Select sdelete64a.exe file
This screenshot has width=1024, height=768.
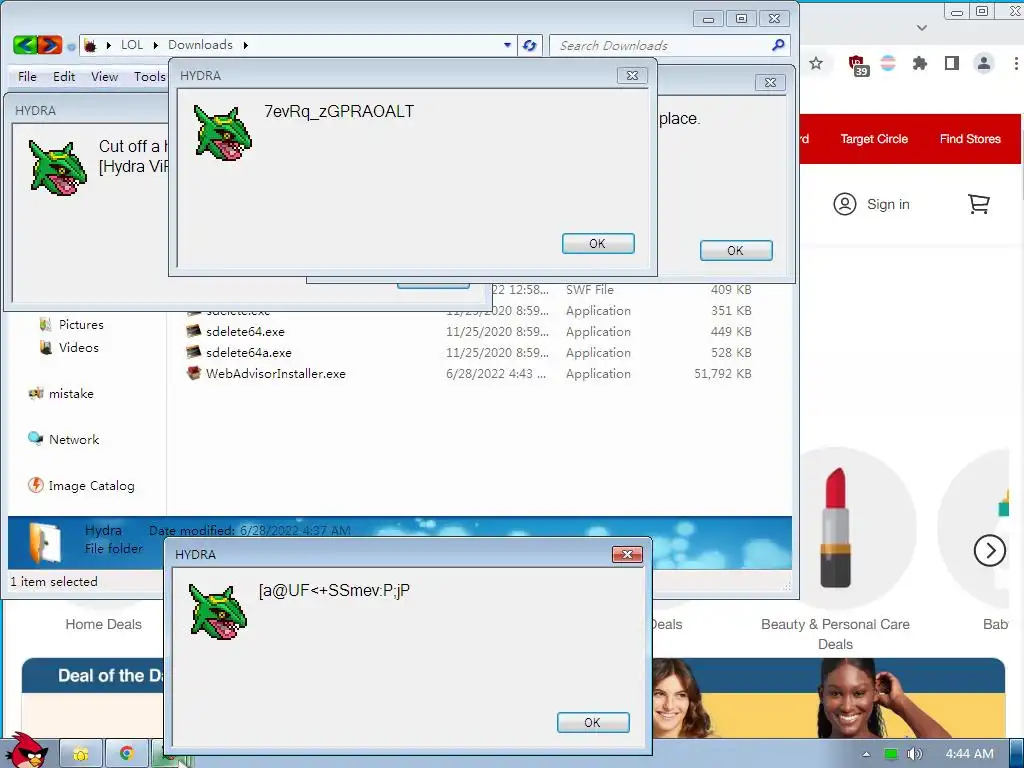tap(249, 353)
